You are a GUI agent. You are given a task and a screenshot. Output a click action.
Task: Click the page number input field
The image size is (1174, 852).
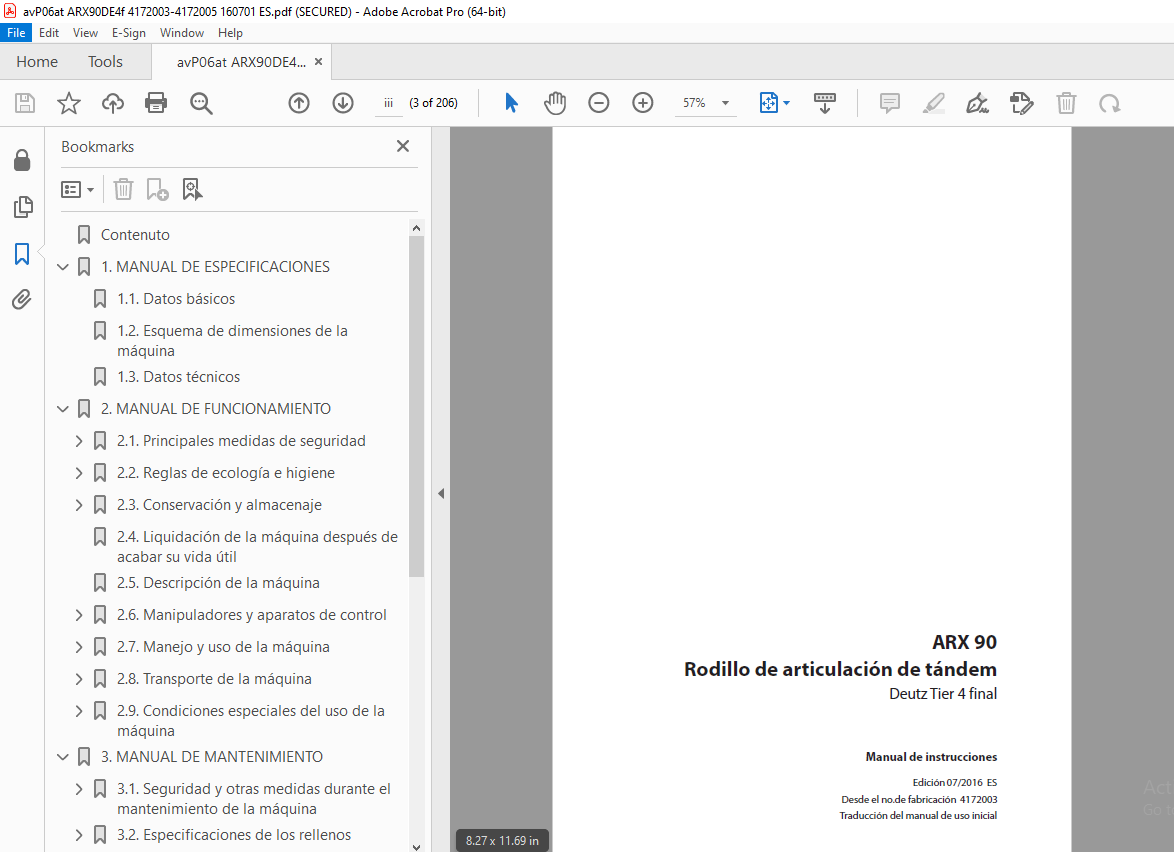point(389,103)
